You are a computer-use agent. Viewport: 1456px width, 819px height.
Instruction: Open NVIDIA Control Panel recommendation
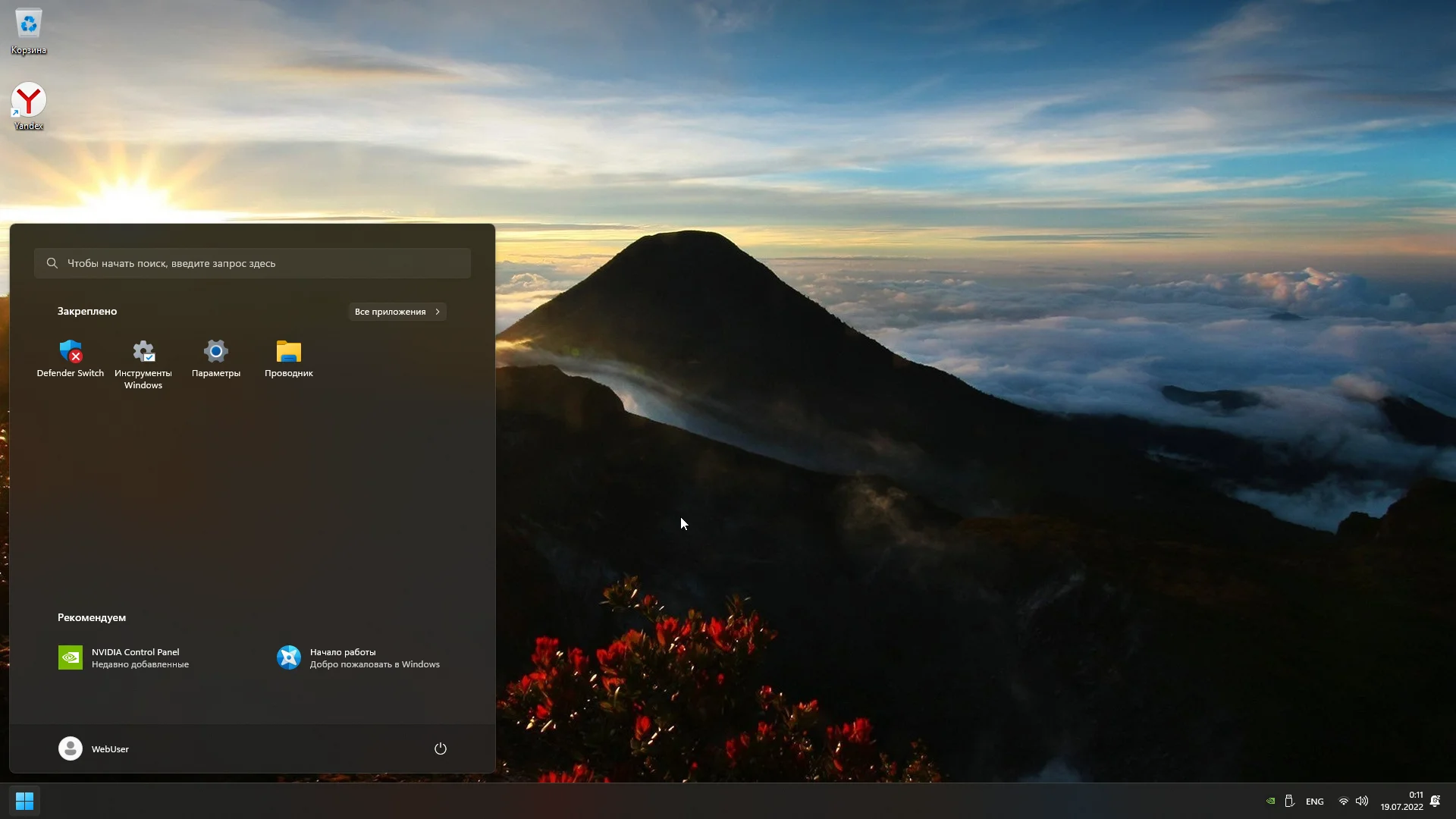125,657
